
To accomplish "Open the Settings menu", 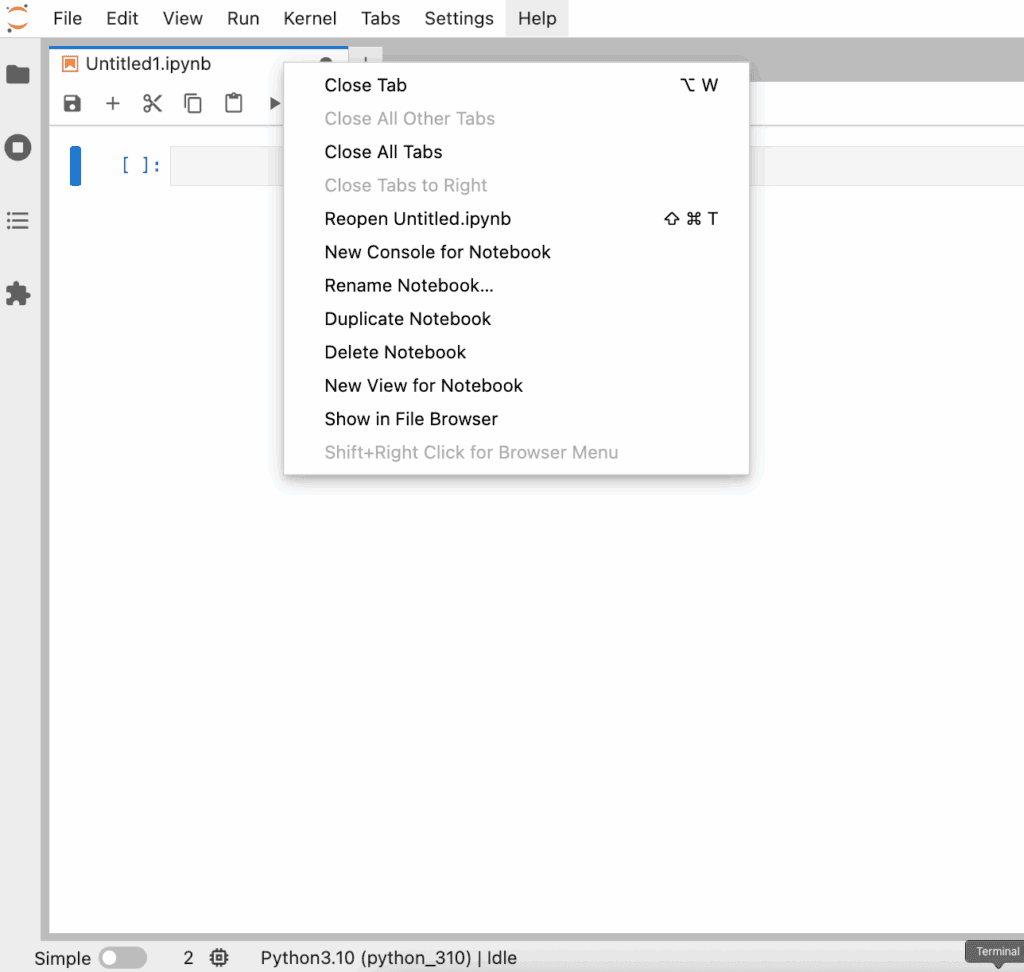I will coord(459,19).
